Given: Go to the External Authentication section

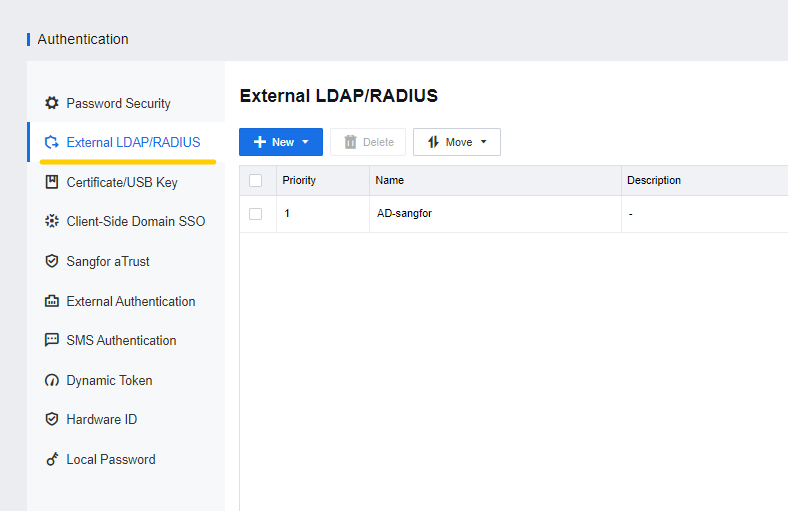Looking at the screenshot, I should (131, 301).
